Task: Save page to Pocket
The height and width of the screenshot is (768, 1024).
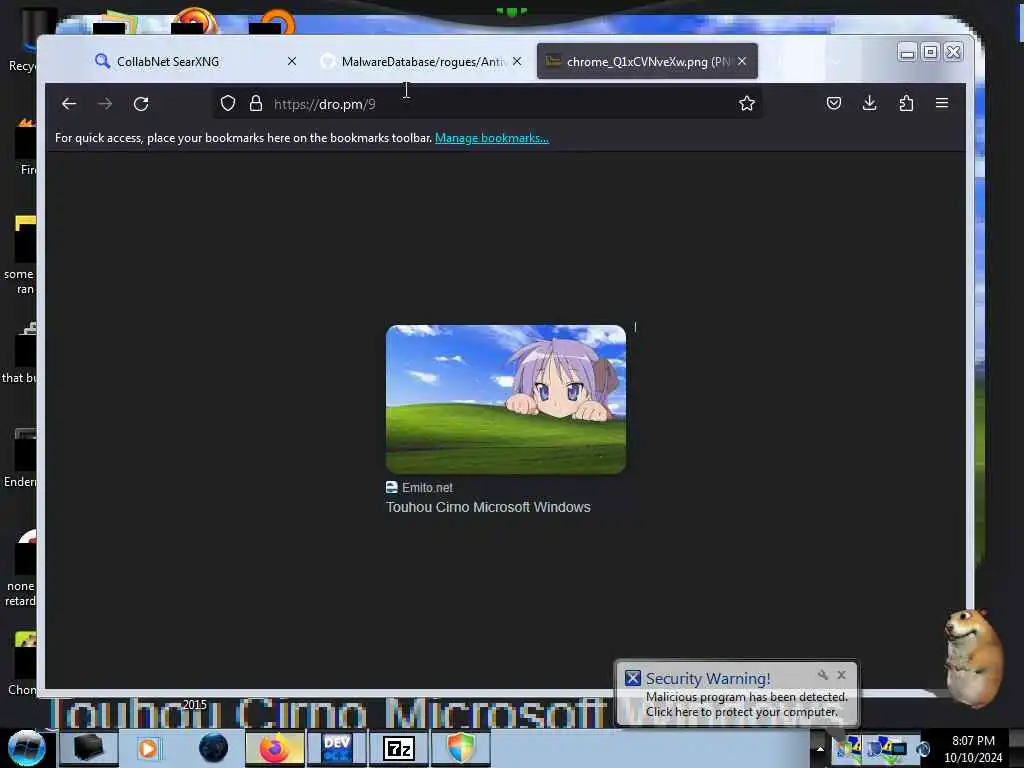Action: 834,103
